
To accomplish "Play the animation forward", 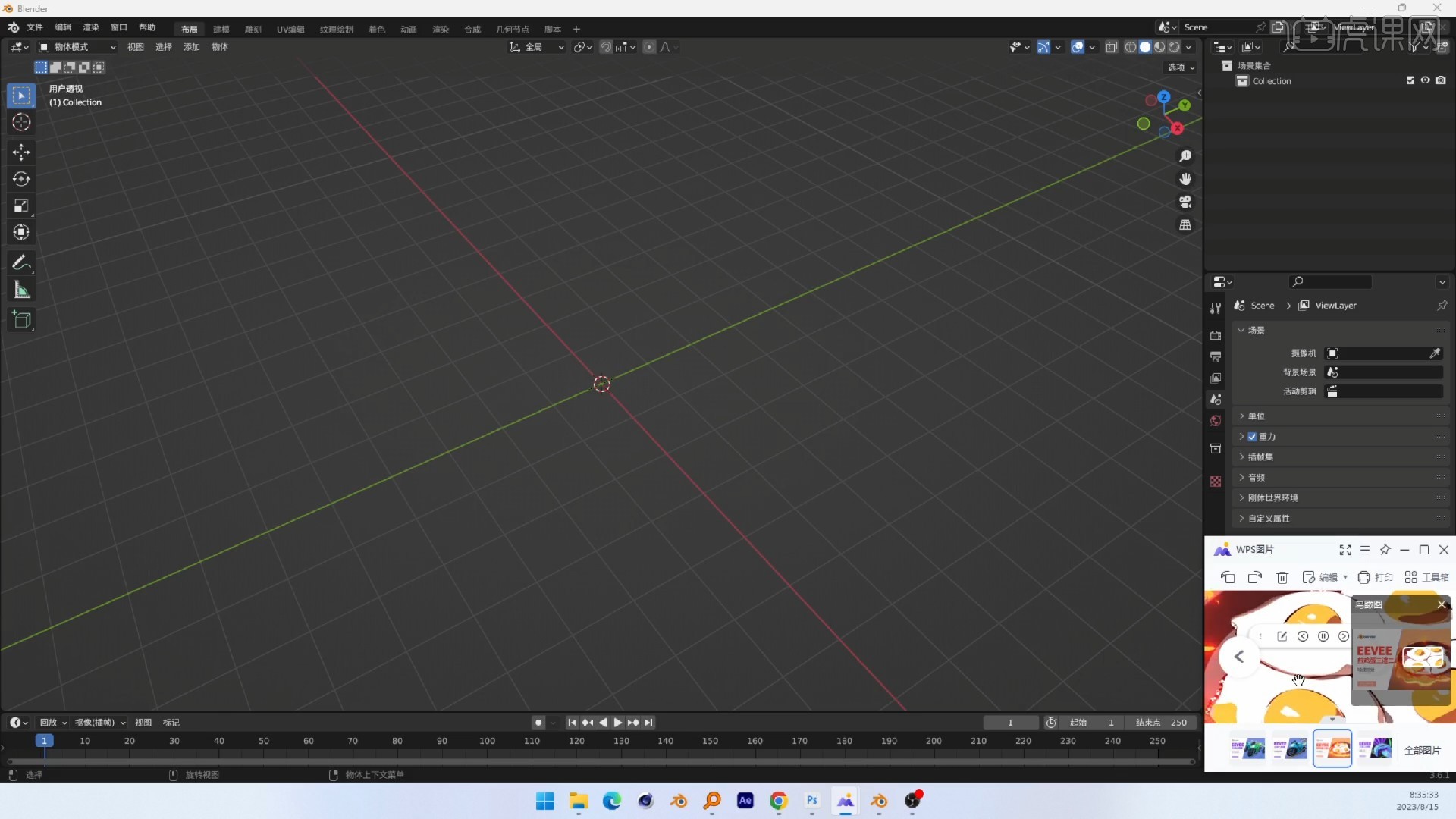I will (x=618, y=723).
